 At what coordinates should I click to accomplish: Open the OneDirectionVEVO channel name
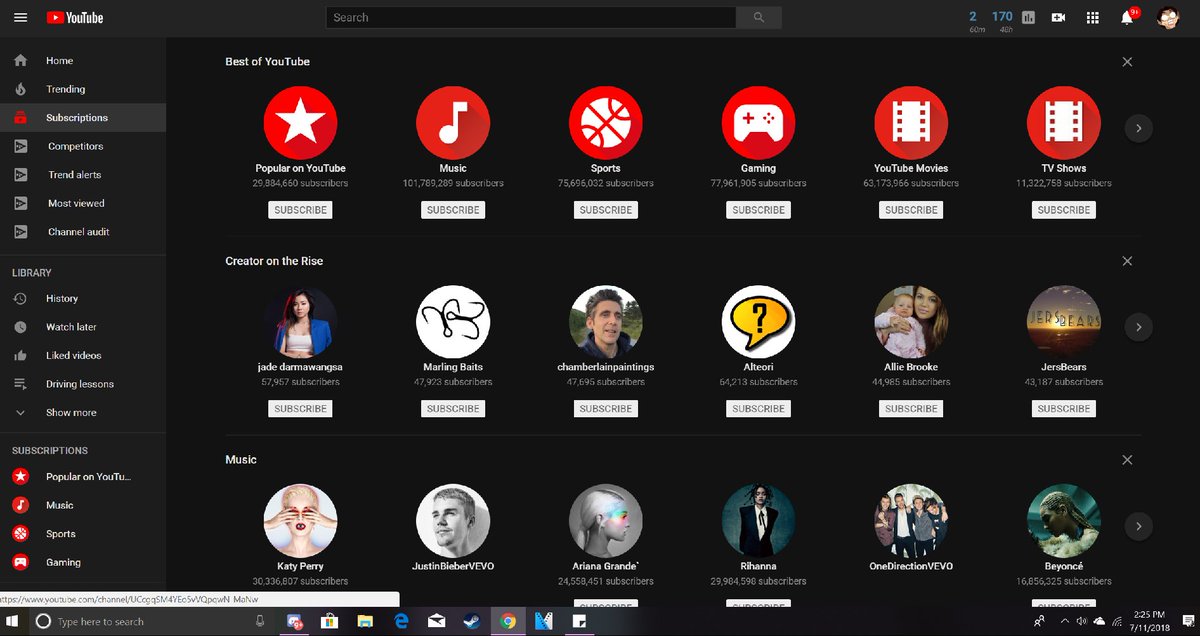click(x=911, y=566)
